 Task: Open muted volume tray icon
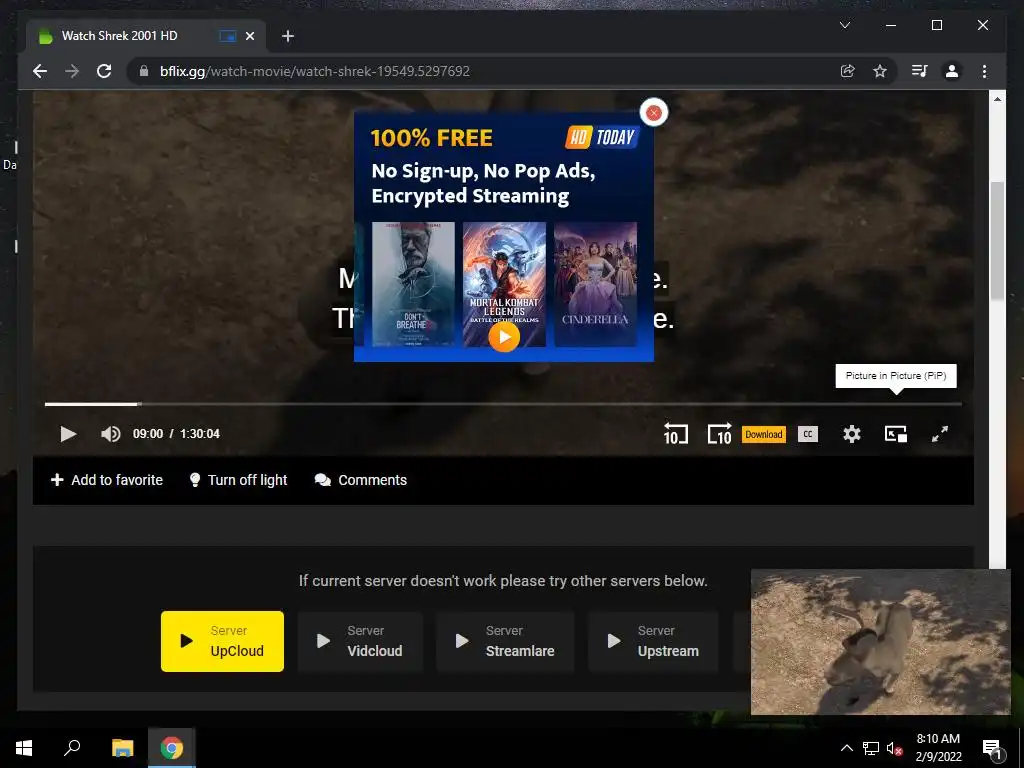point(895,748)
